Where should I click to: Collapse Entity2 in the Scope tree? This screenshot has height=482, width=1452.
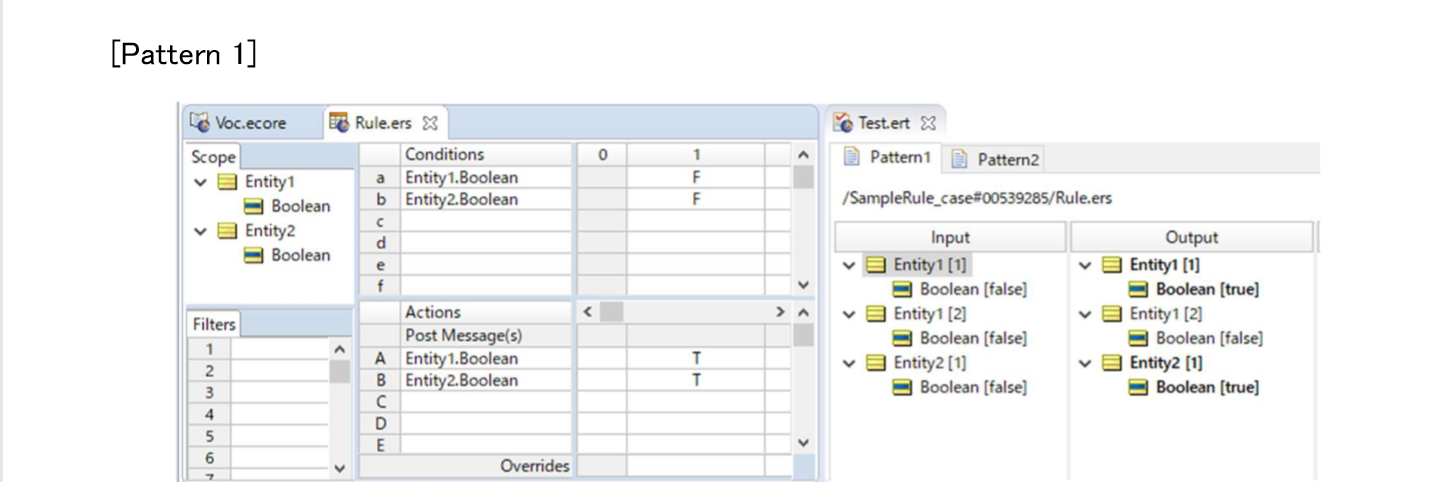click(202, 231)
